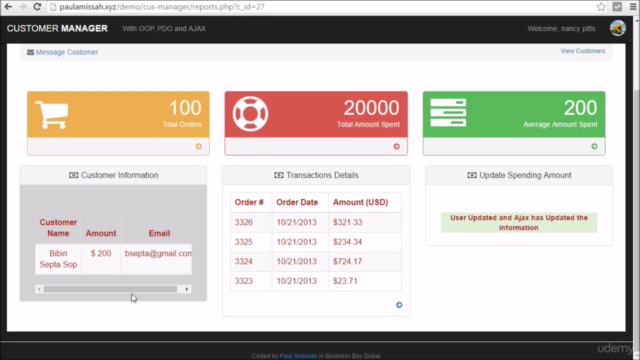Select order number 3325

244,242
